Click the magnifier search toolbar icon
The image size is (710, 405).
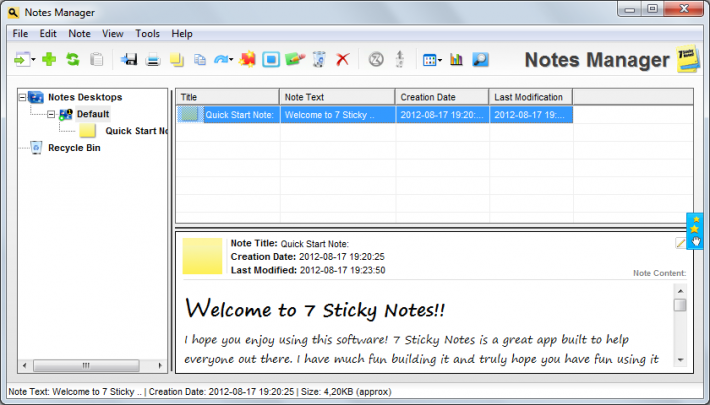point(480,59)
